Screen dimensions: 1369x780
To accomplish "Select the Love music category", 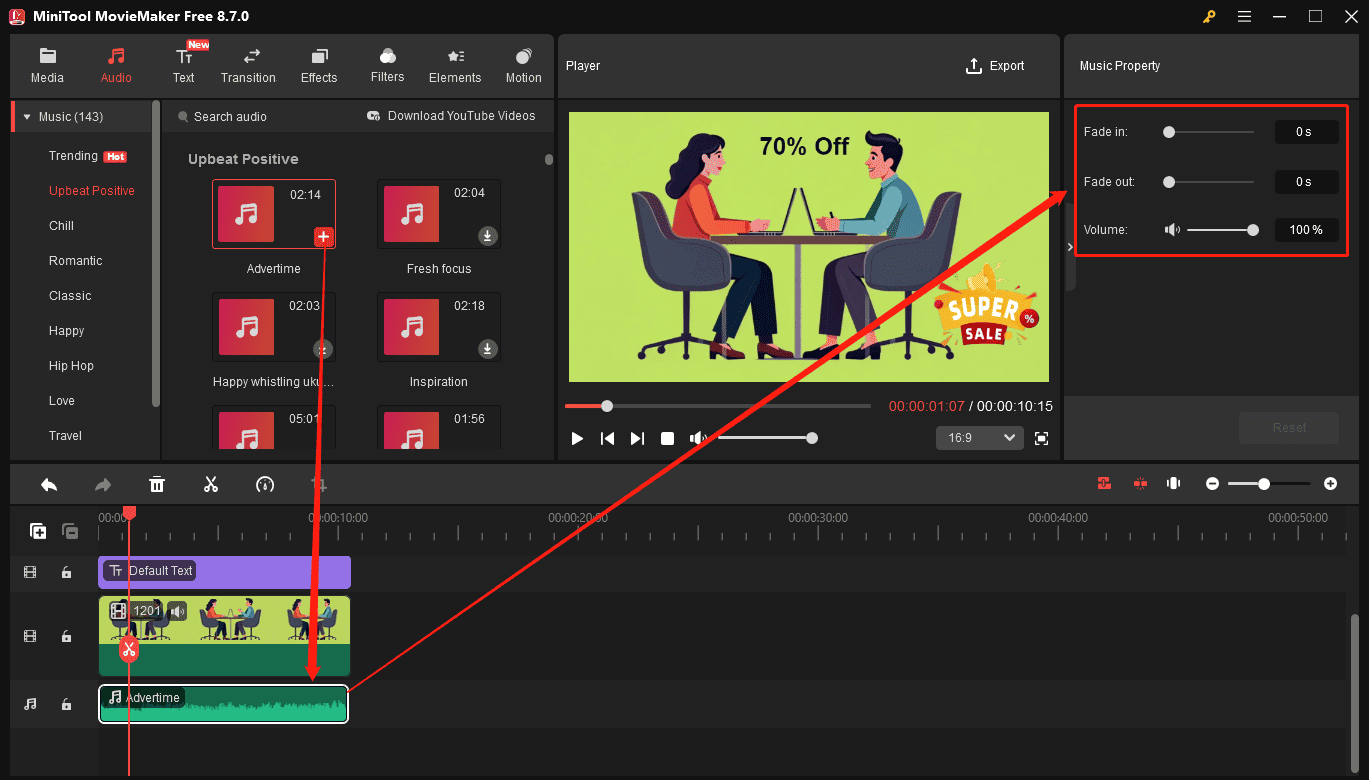I will [62, 401].
